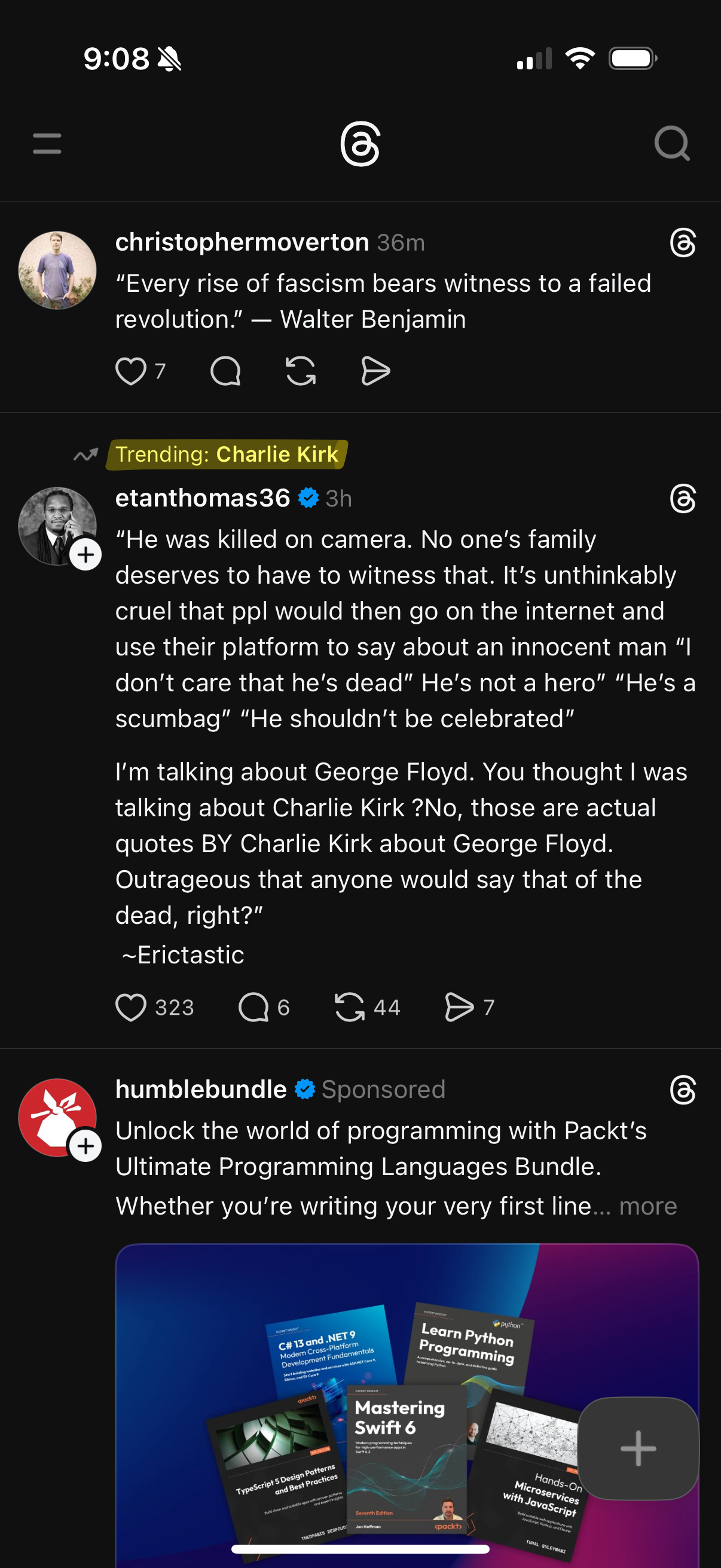Open comments on etanthomas36's post
This screenshot has width=721, height=1568.
(253, 1008)
